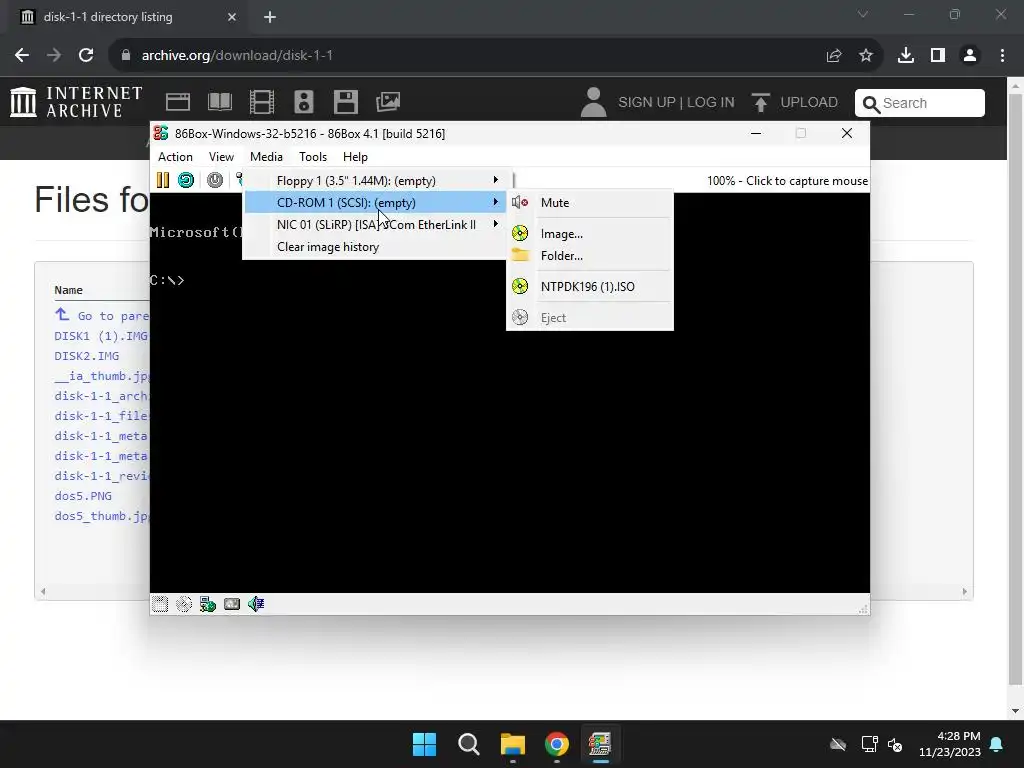
Task: Open the Tools menu in 86Box
Action: (313, 157)
